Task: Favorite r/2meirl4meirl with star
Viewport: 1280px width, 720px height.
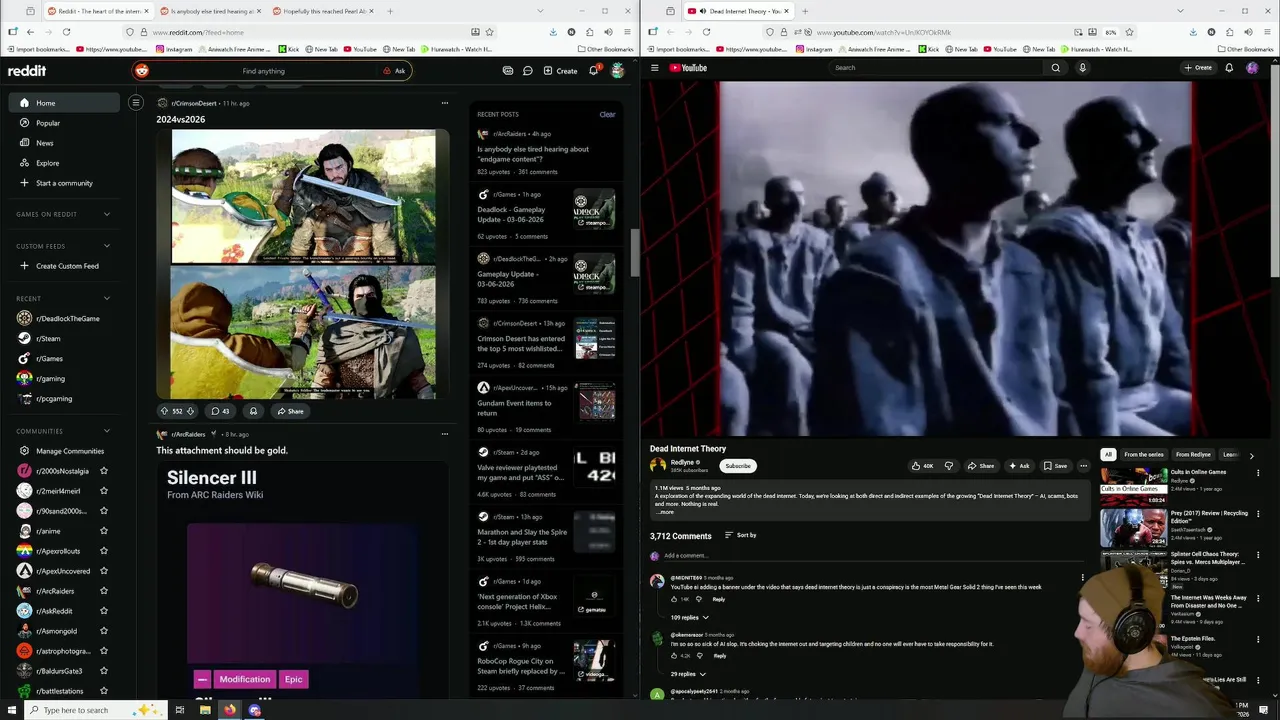Action: tap(104, 491)
